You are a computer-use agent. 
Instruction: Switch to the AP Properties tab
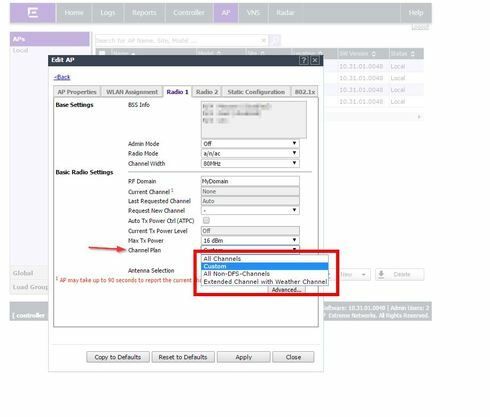click(x=77, y=92)
